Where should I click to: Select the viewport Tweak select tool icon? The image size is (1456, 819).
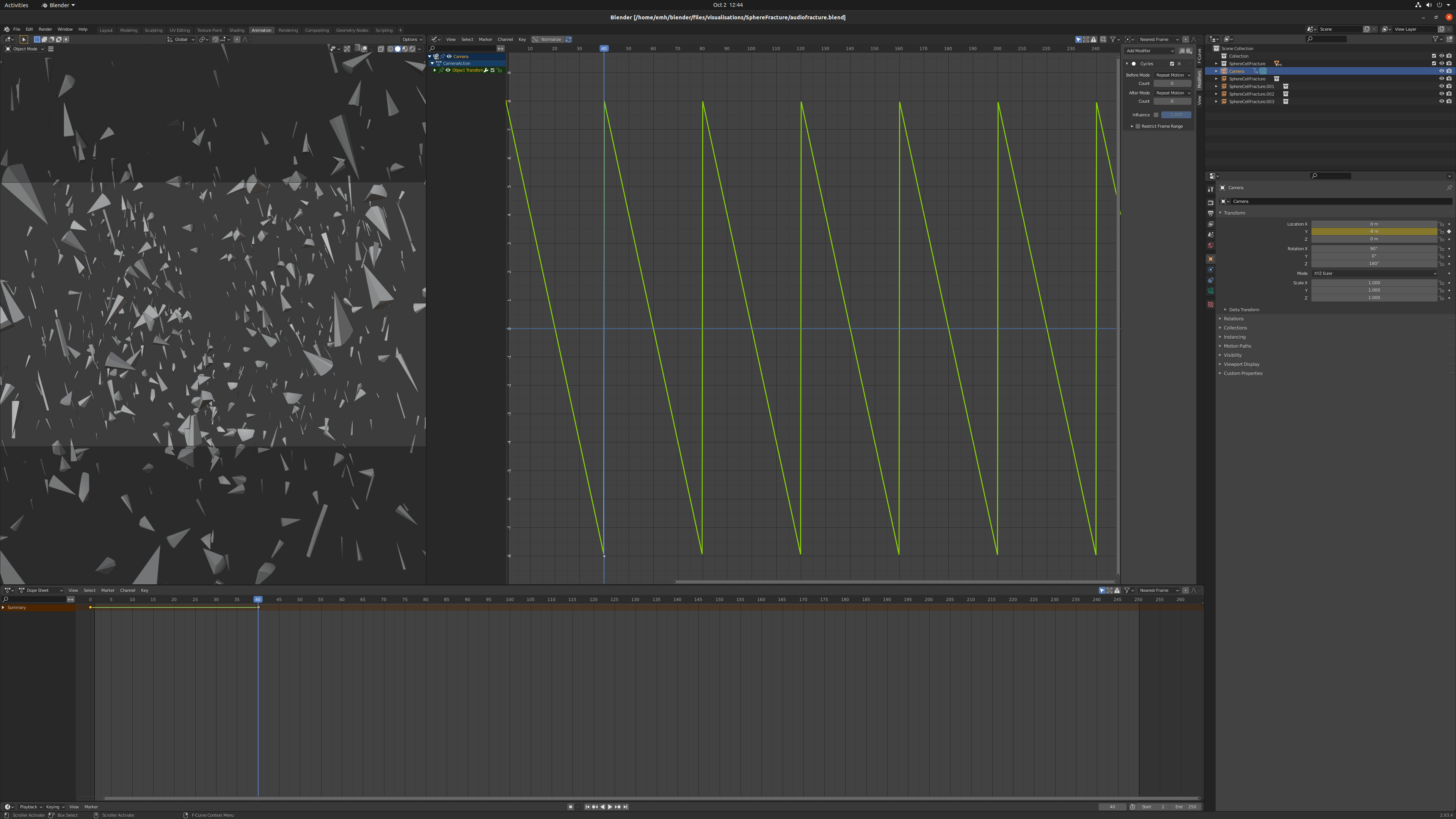click(24, 39)
